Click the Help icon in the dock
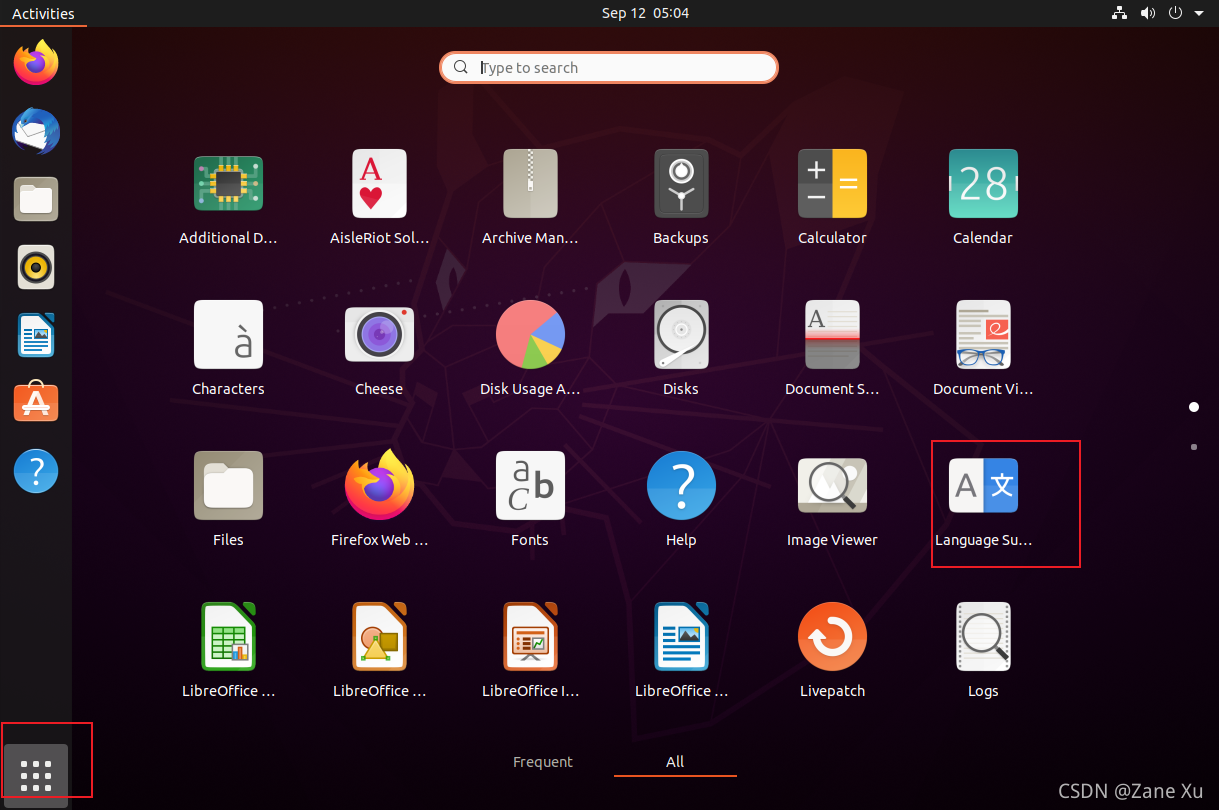 tap(36, 471)
